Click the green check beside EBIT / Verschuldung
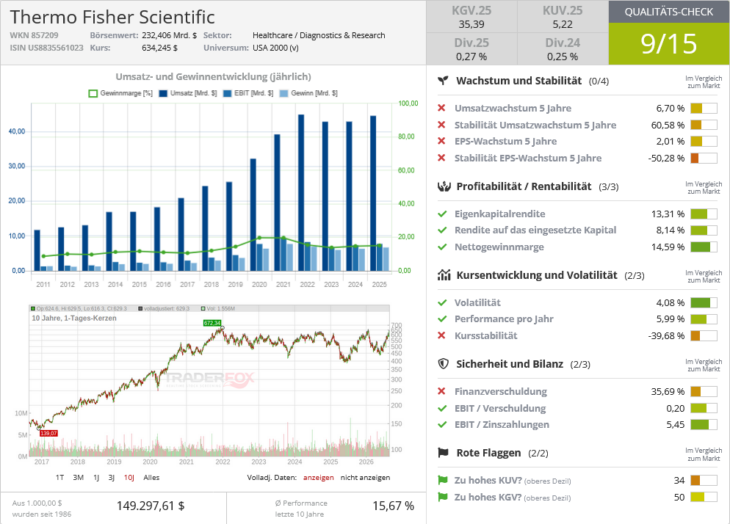The height and width of the screenshot is (524, 730). point(442,409)
